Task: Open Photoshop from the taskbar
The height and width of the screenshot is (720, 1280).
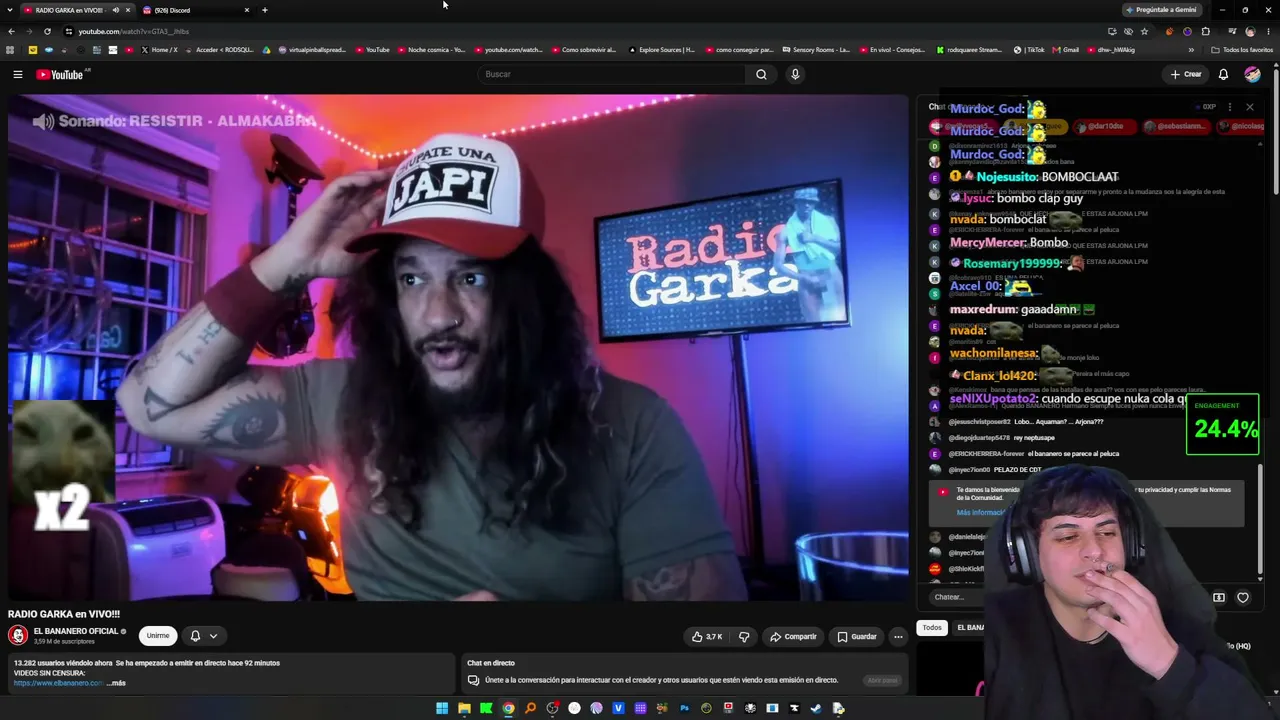Action: (x=684, y=708)
